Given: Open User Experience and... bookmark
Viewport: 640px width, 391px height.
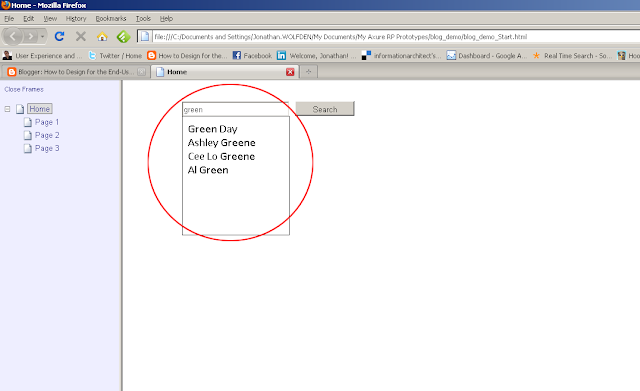Looking at the screenshot, I should coord(42,56).
